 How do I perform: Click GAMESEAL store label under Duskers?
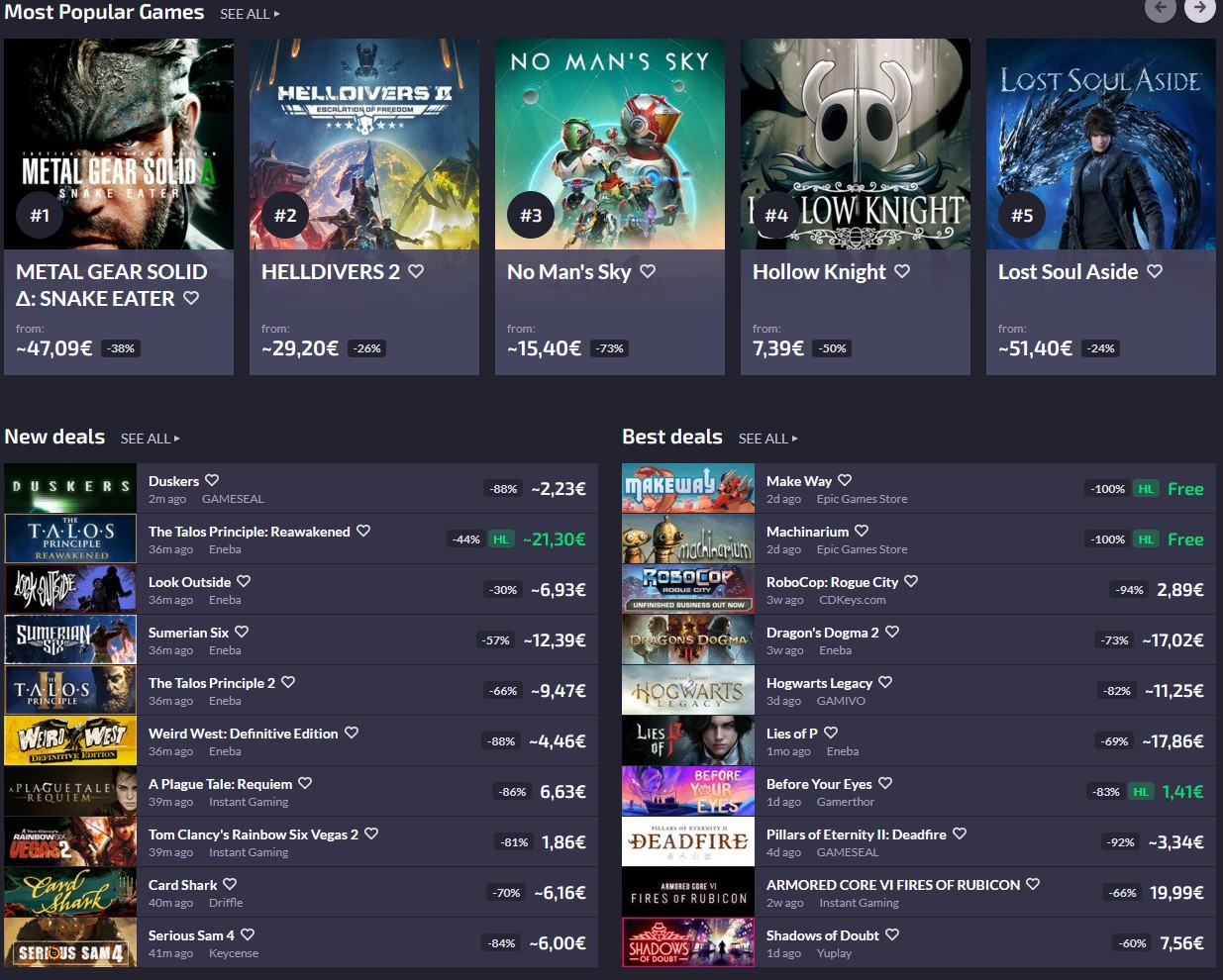(233, 499)
